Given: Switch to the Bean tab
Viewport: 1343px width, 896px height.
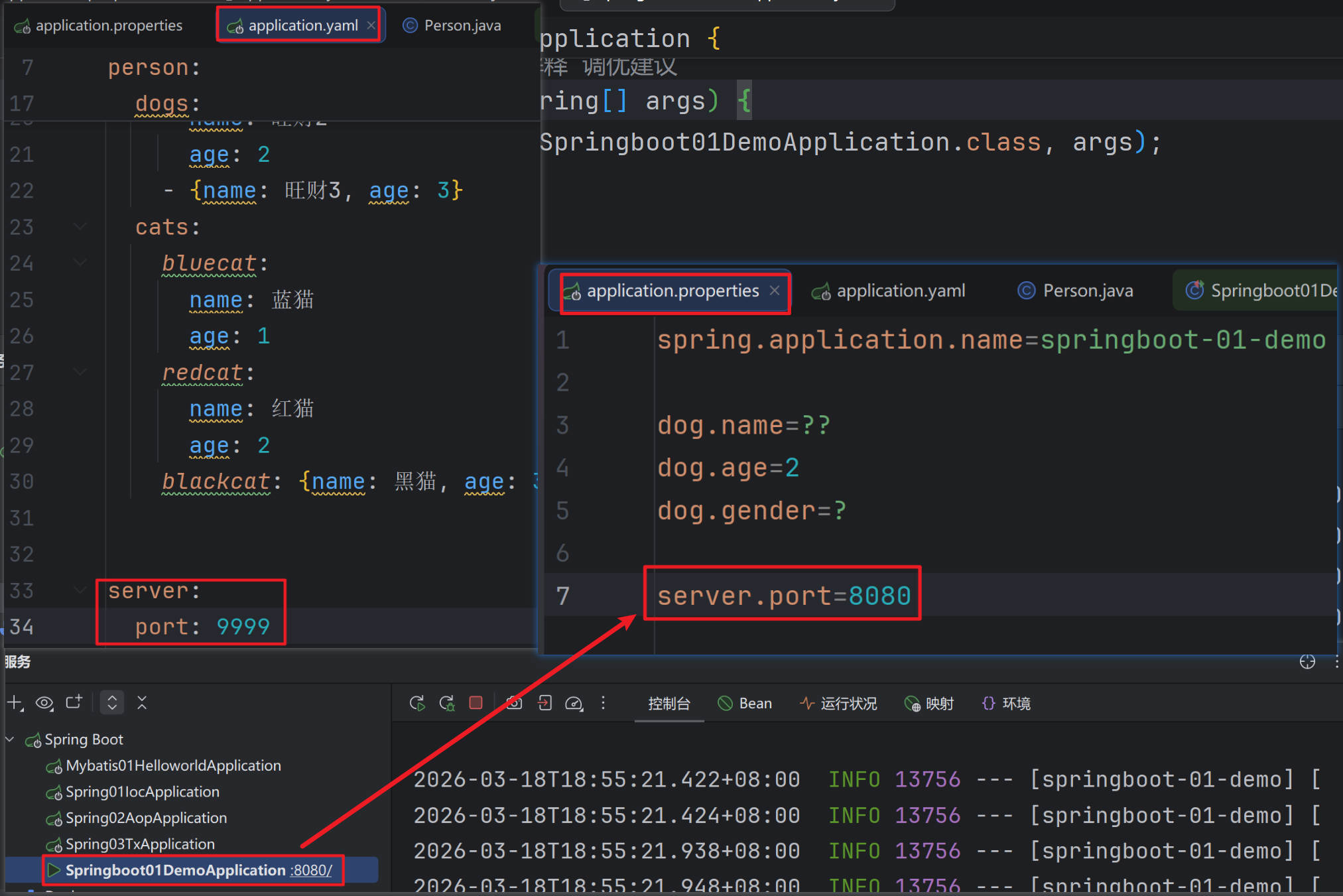Looking at the screenshot, I should pos(745,704).
